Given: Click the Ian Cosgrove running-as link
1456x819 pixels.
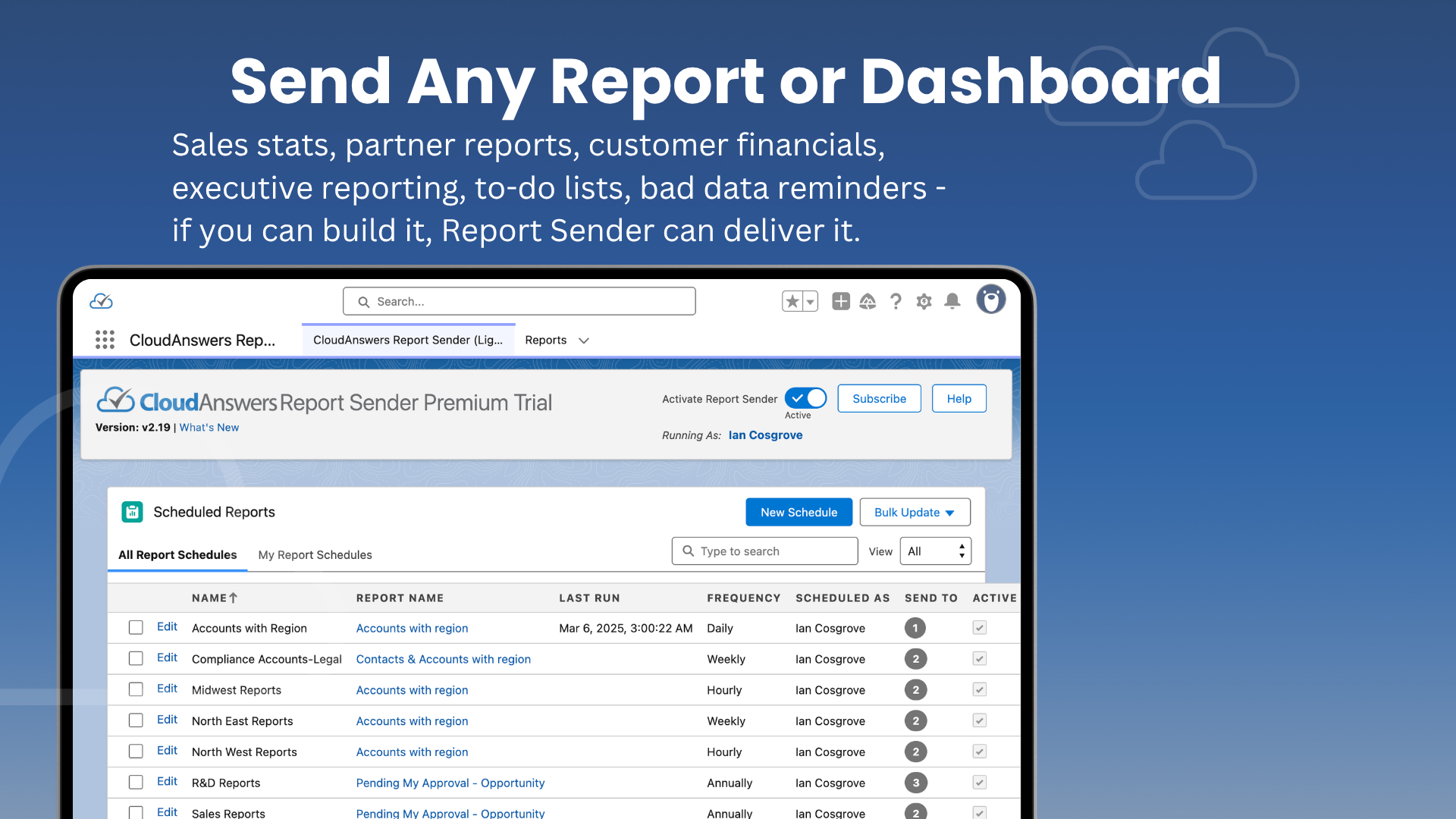Looking at the screenshot, I should click(765, 435).
